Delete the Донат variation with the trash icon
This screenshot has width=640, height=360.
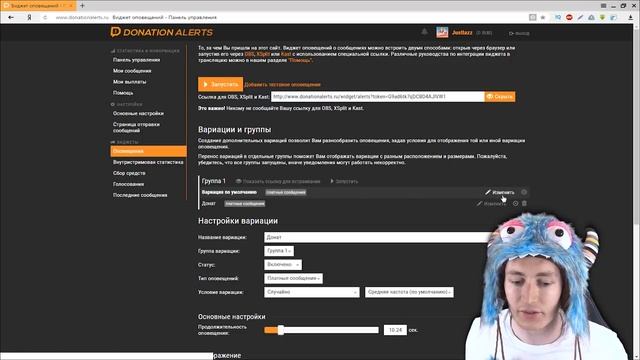524,204
